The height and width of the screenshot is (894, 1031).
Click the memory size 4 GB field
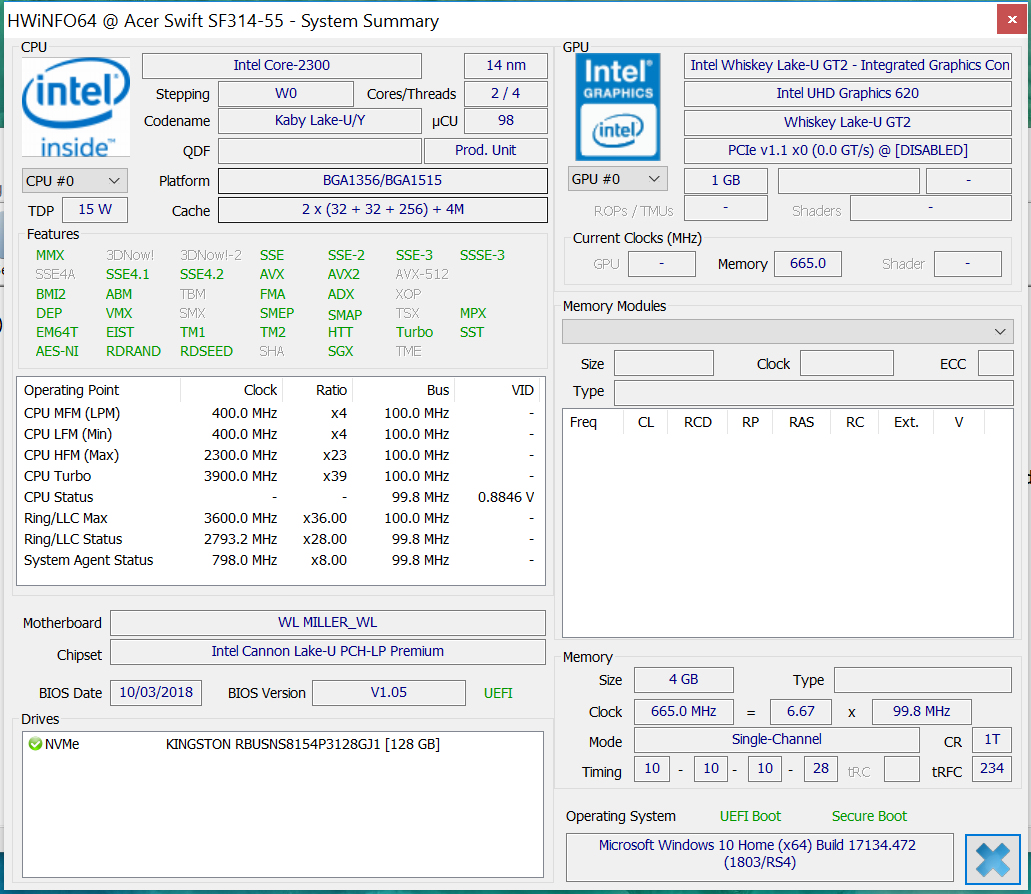click(683, 680)
